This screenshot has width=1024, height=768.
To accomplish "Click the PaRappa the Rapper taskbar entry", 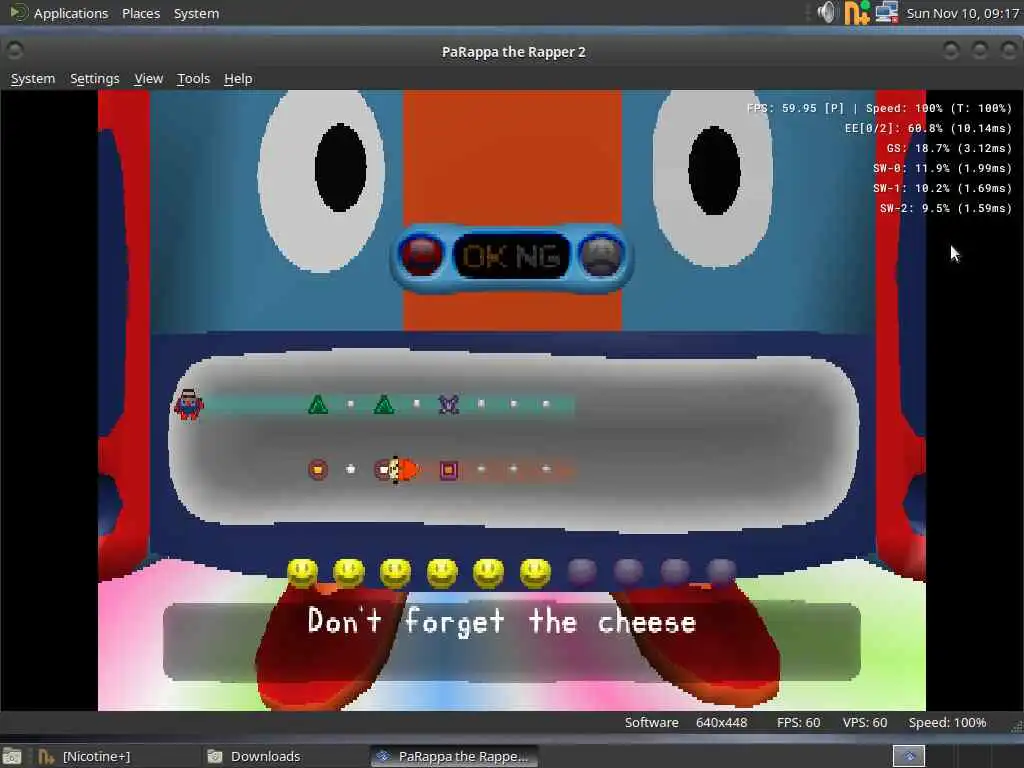I will (x=454, y=756).
